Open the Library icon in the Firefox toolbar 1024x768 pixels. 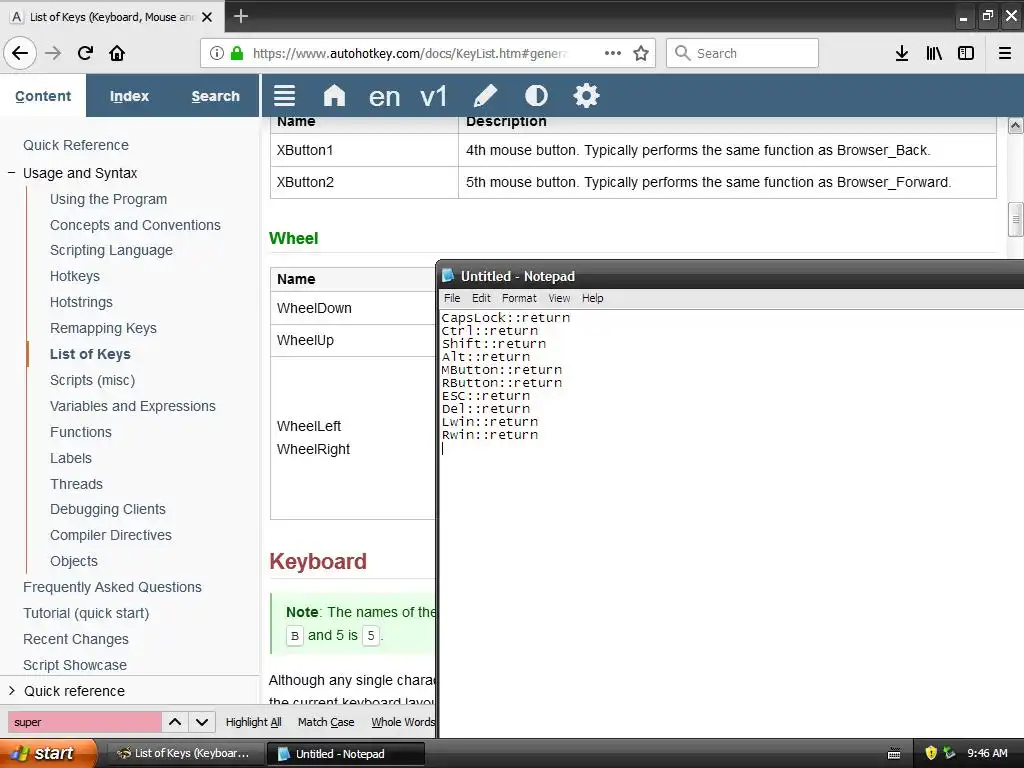click(x=934, y=53)
